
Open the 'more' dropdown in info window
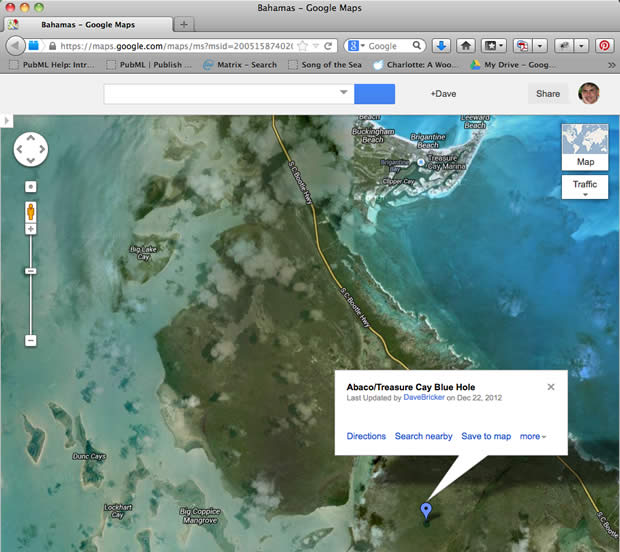(533, 437)
